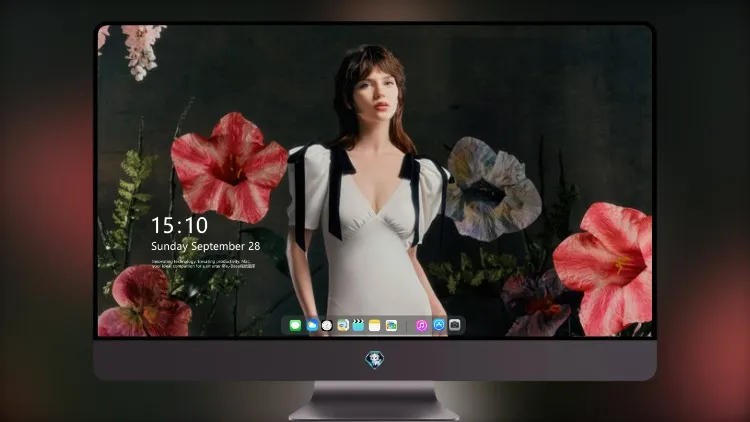Open the yellow Notes app in the dock
The height and width of the screenshot is (422, 750).
pos(375,325)
